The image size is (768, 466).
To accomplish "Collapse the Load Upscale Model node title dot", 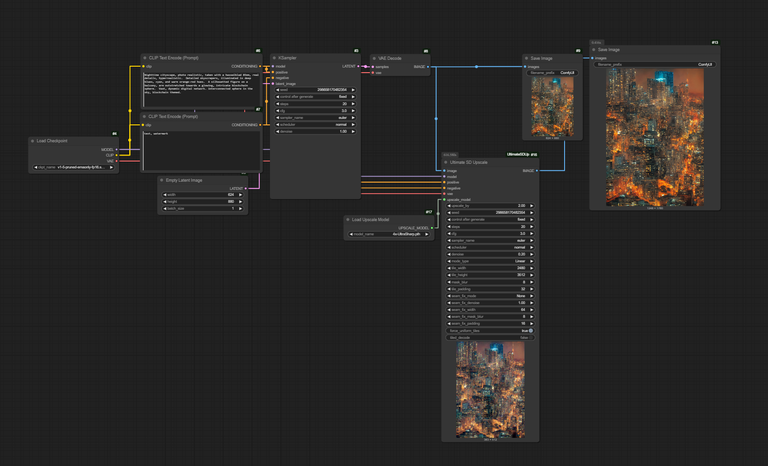I will click(348, 220).
